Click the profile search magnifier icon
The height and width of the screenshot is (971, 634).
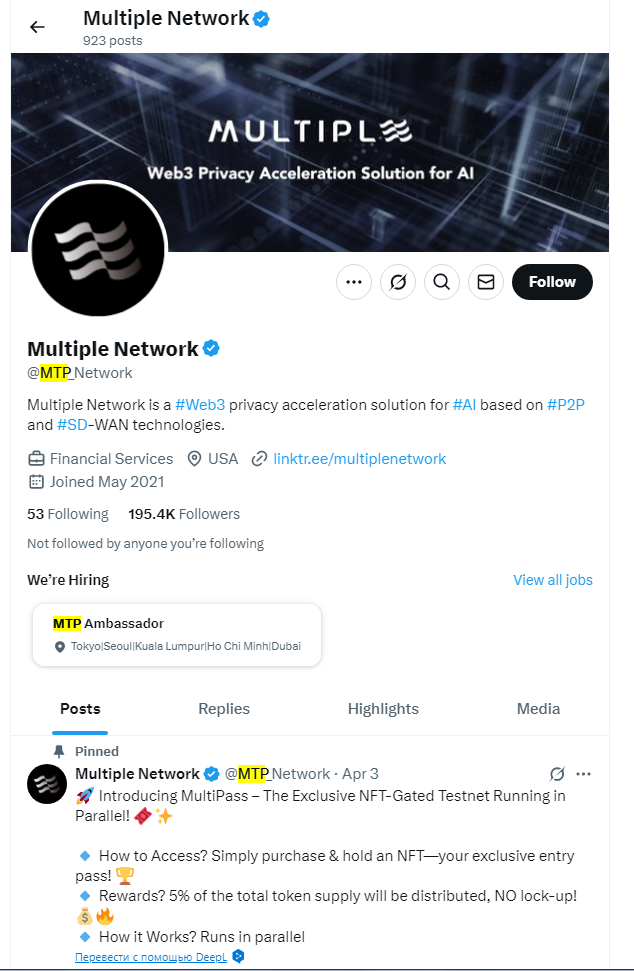441,282
